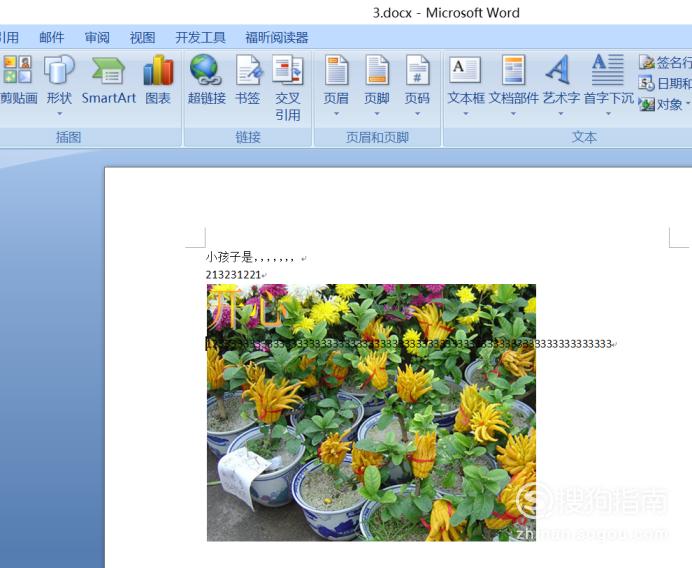Expand the 对象 dropdown arrow
The width and height of the screenshot is (692, 568).
(688, 104)
